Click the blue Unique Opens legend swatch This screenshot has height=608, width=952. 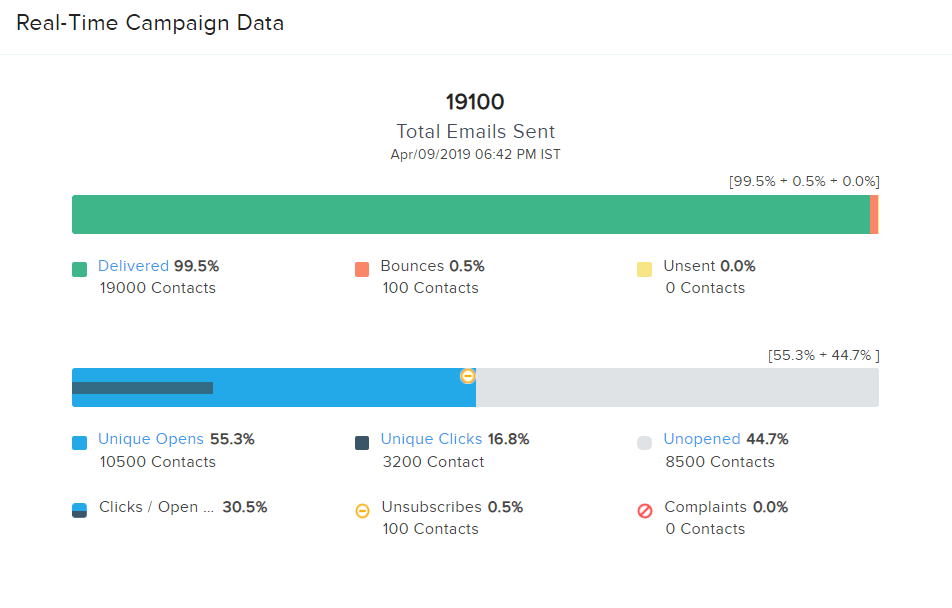pyautogui.click(x=80, y=442)
